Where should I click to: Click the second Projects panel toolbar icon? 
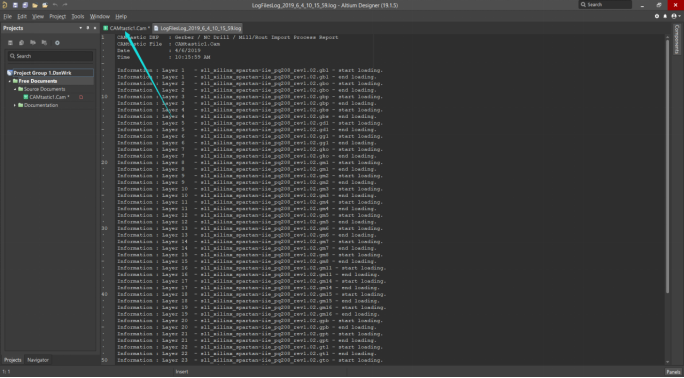click(21, 43)
